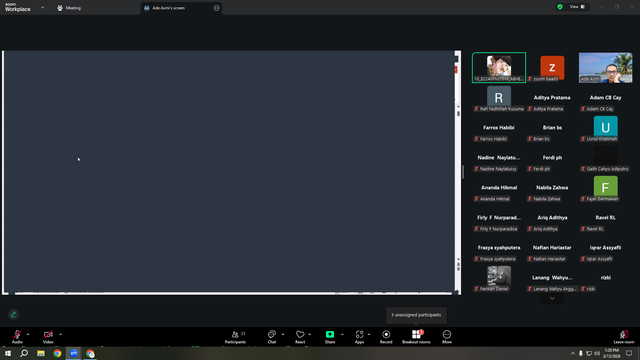Screen dimensions: 640x360
Task: Expand chat options arrow beside Chat
Action: tap(283, 334)
